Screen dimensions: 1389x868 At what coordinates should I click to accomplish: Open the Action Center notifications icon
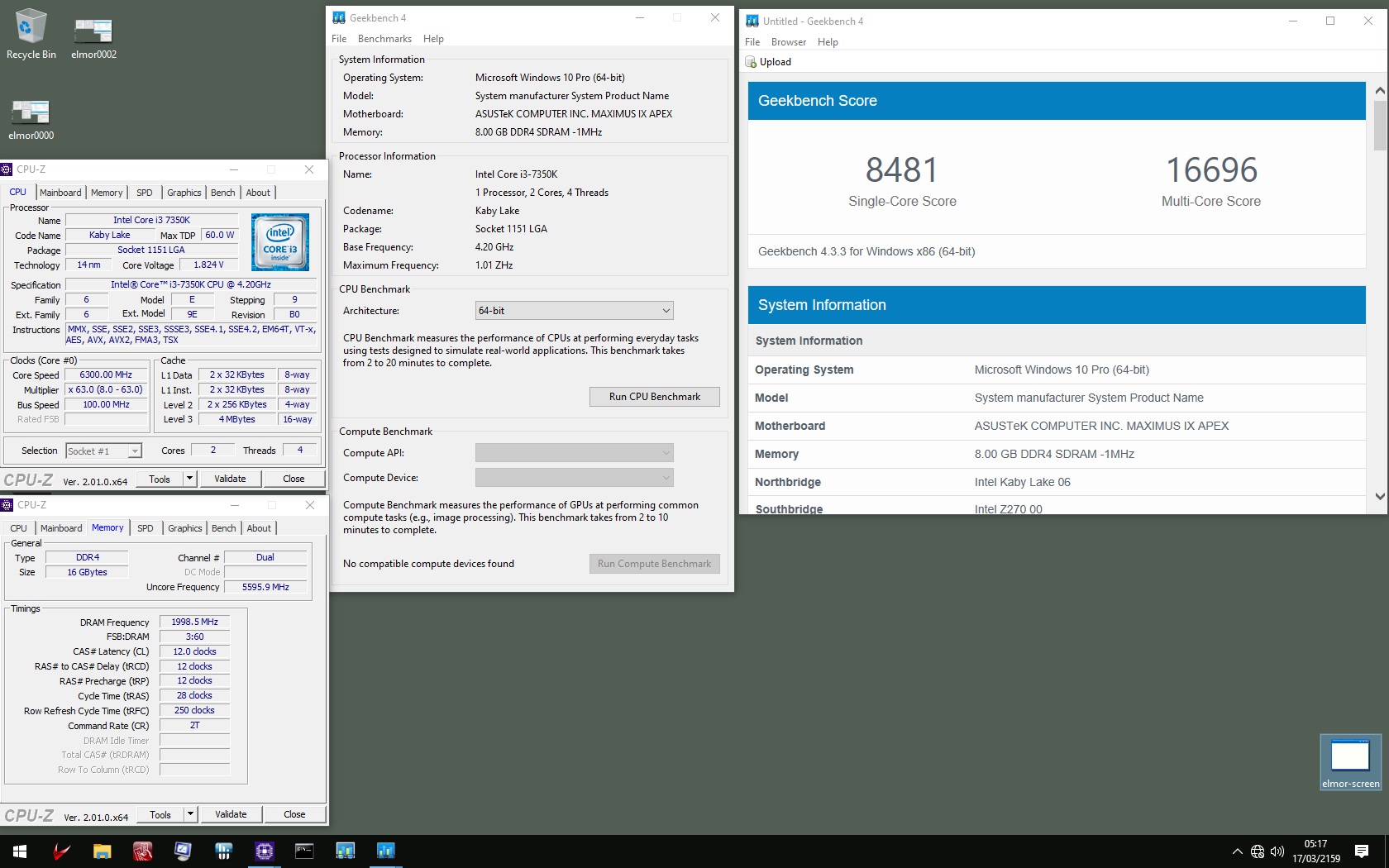(x=1362, y=851)
